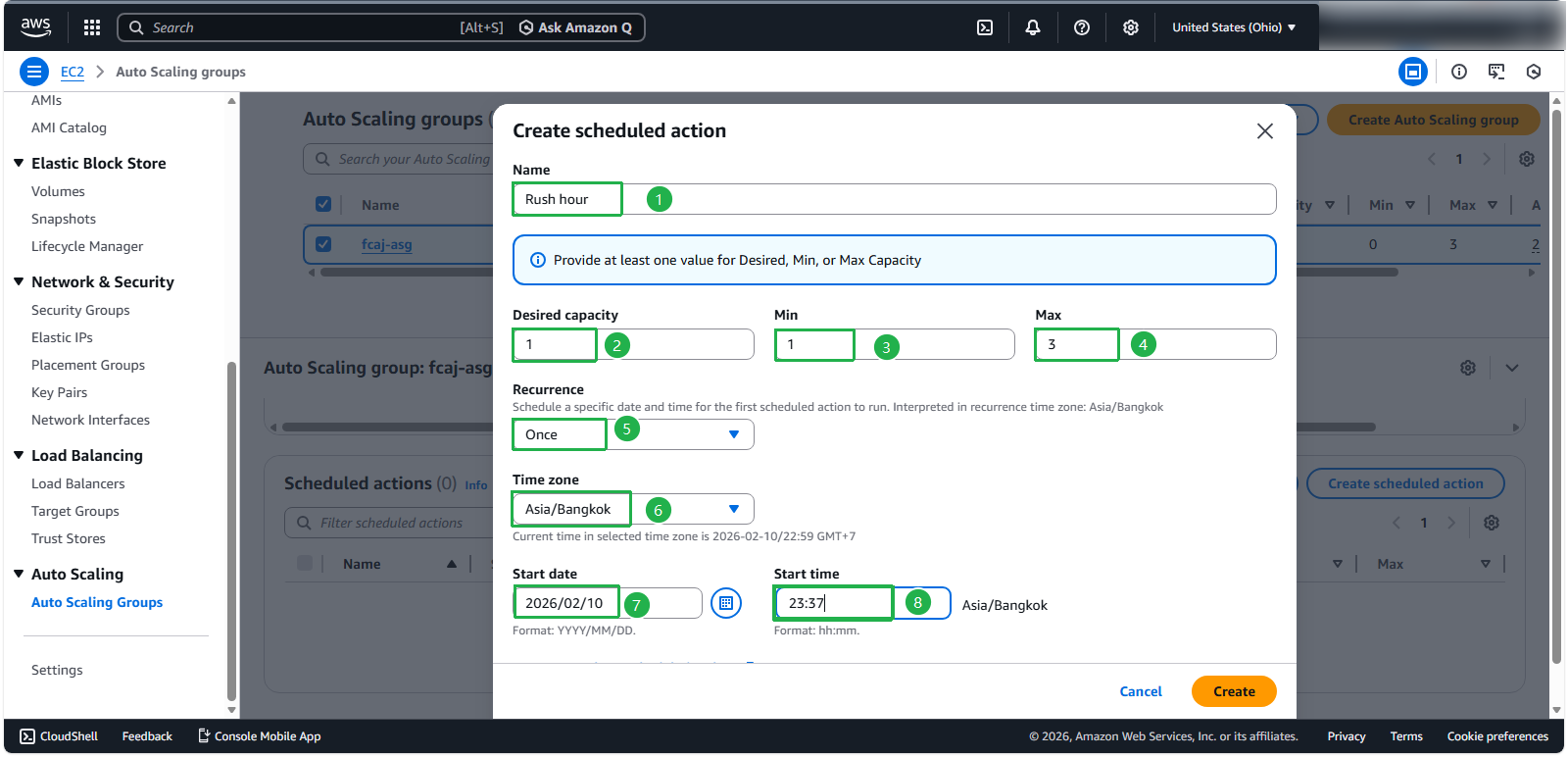
Task: Open the notifications bell
Action: (1033, 27)
